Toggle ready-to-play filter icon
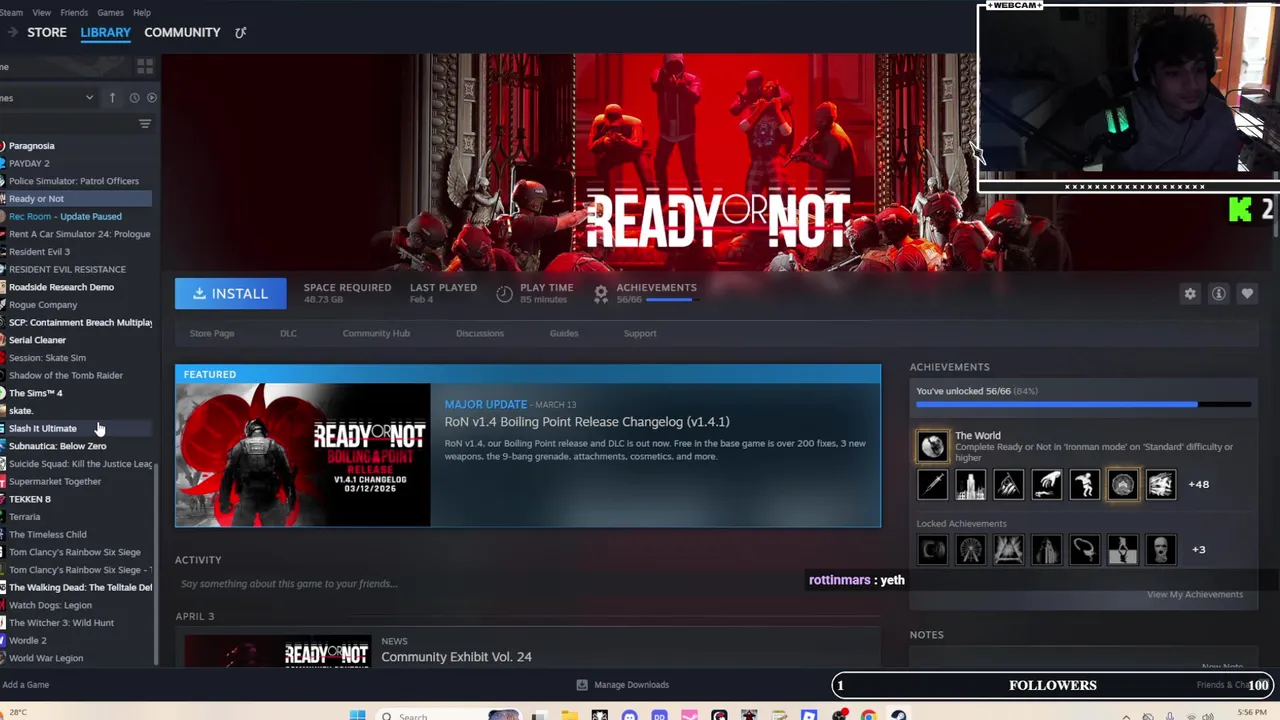Screen dimensions: 1280x720 tap(152, 97)
